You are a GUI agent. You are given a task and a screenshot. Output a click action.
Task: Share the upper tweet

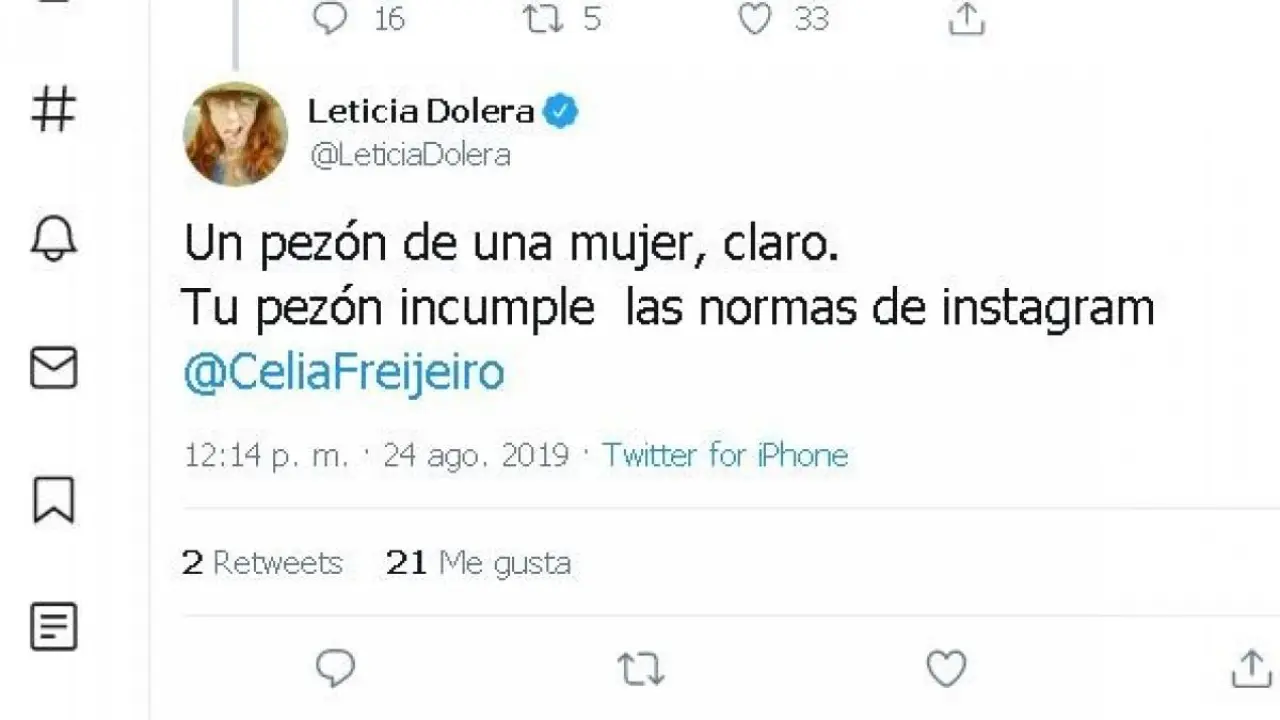966,18
